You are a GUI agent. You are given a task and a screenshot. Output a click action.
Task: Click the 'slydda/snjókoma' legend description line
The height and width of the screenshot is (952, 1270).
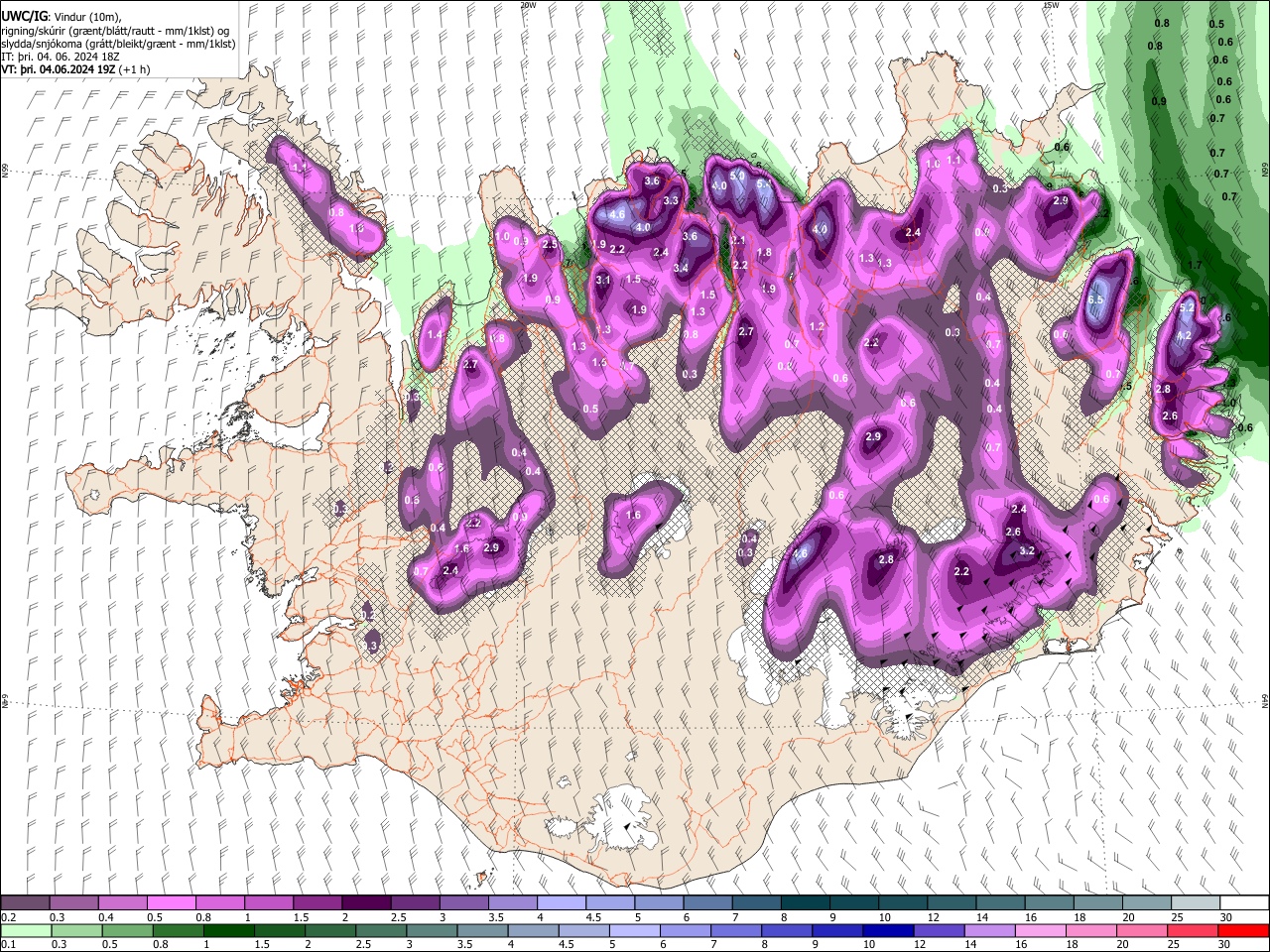tap(118, 44)
